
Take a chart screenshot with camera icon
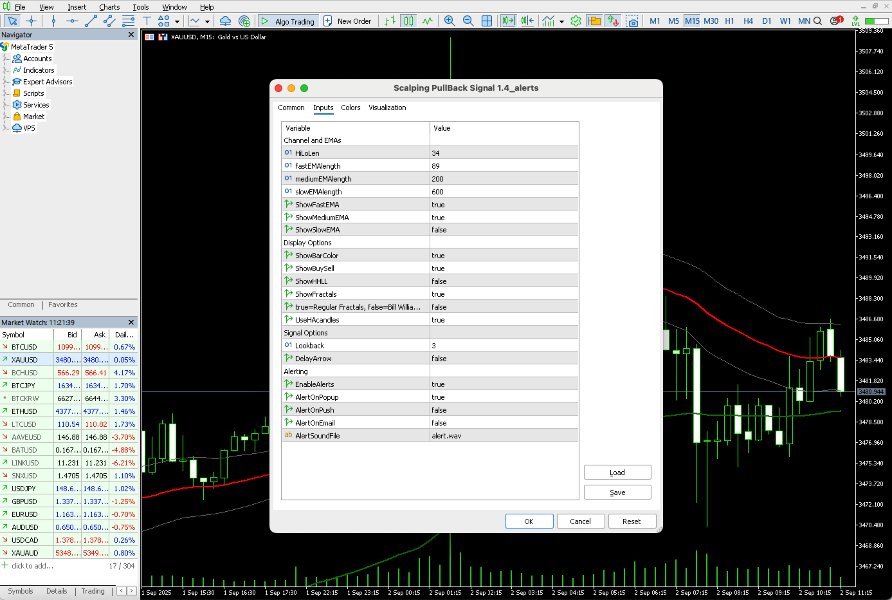click(632, 21)
